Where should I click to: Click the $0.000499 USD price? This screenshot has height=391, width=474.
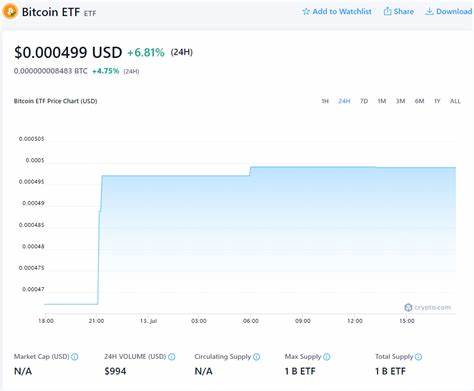68,53
